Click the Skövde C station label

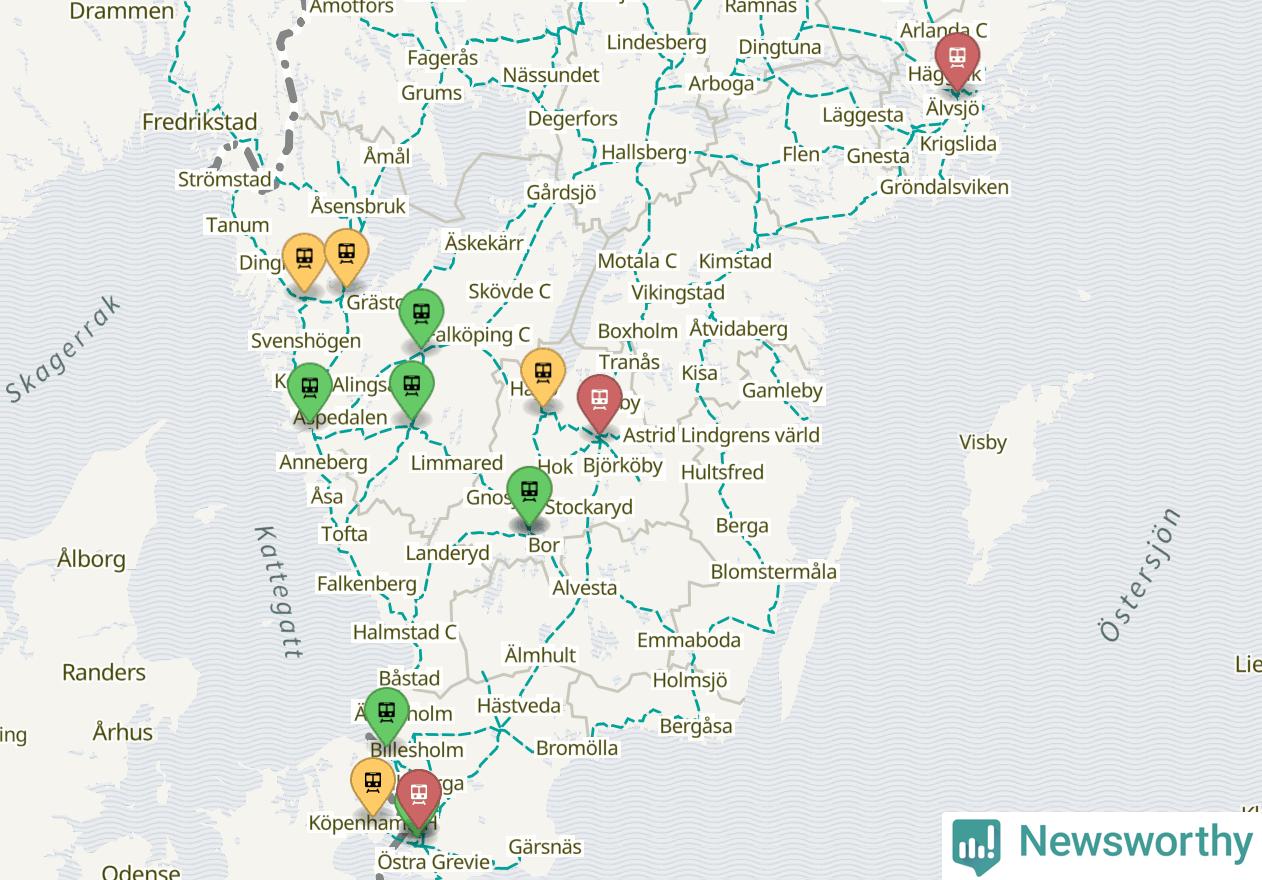click(510, 291)
